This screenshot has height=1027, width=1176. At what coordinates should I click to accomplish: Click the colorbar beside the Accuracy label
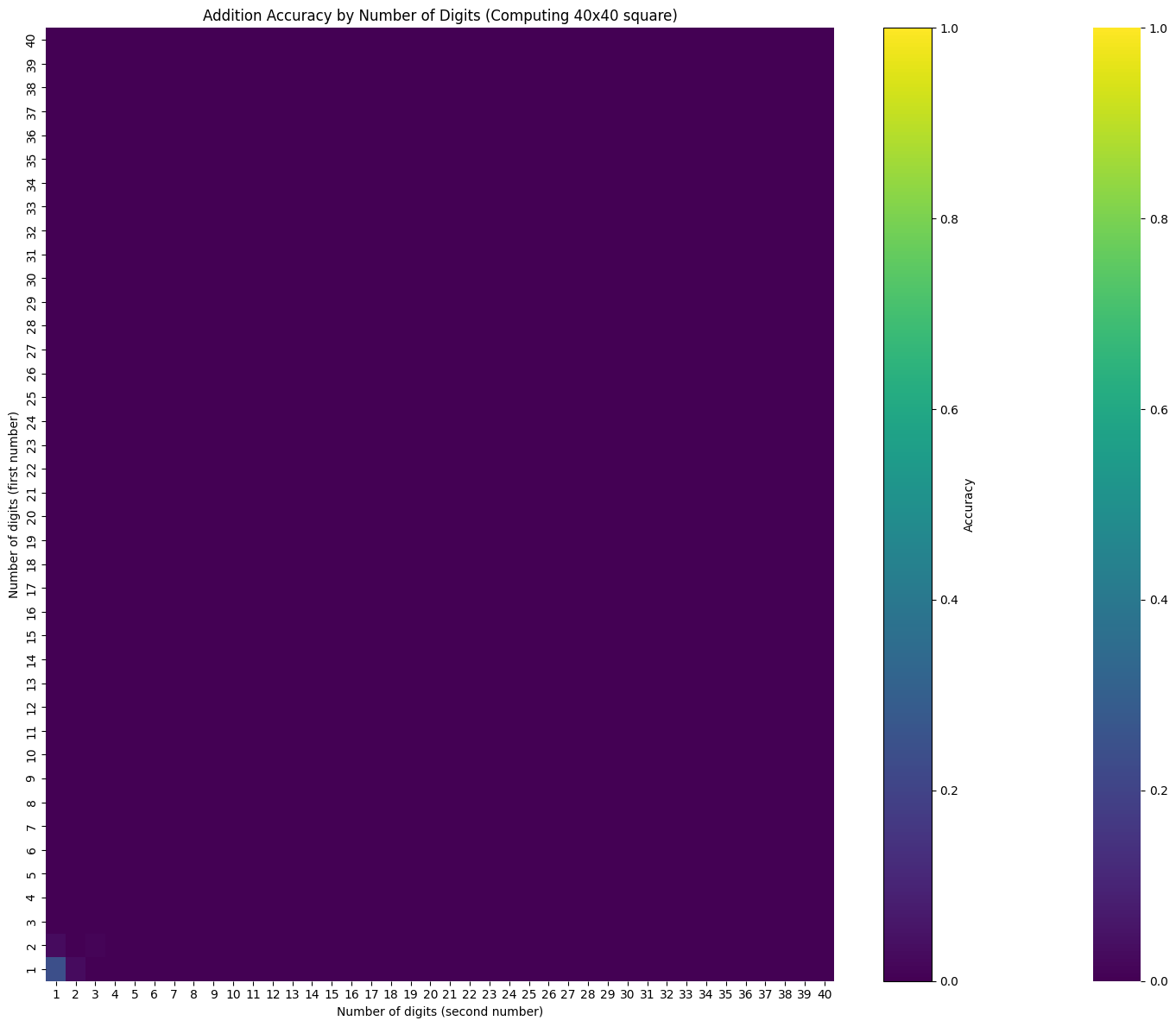tap(907, 505)
